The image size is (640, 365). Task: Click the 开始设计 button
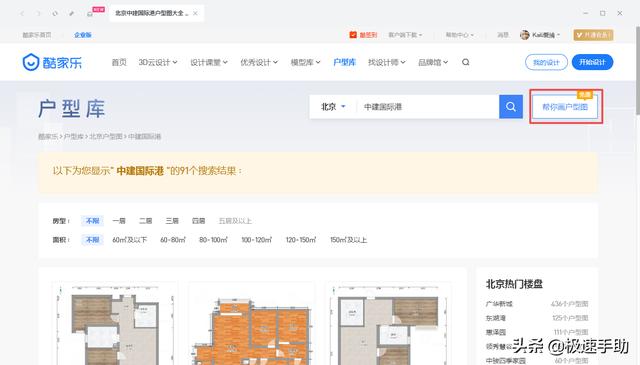point(592,62)
